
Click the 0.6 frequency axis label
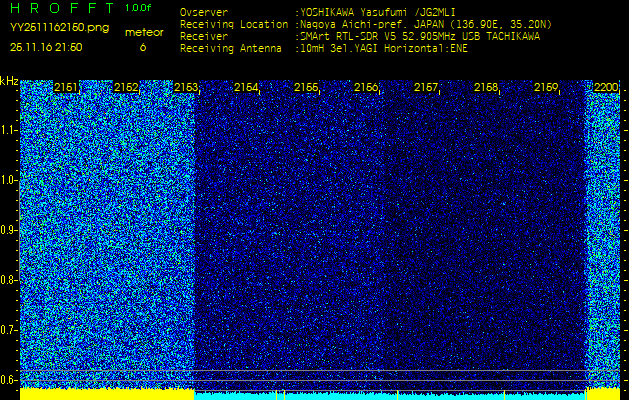pos(7,380)
